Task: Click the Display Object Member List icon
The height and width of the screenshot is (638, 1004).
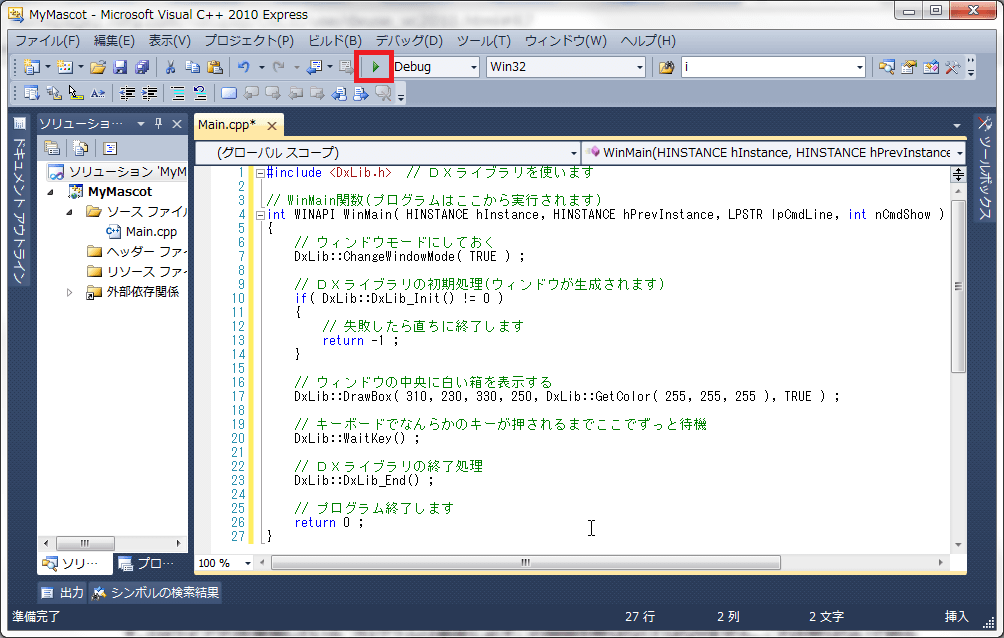Action: pyautogui.click(x=31, y=94)
